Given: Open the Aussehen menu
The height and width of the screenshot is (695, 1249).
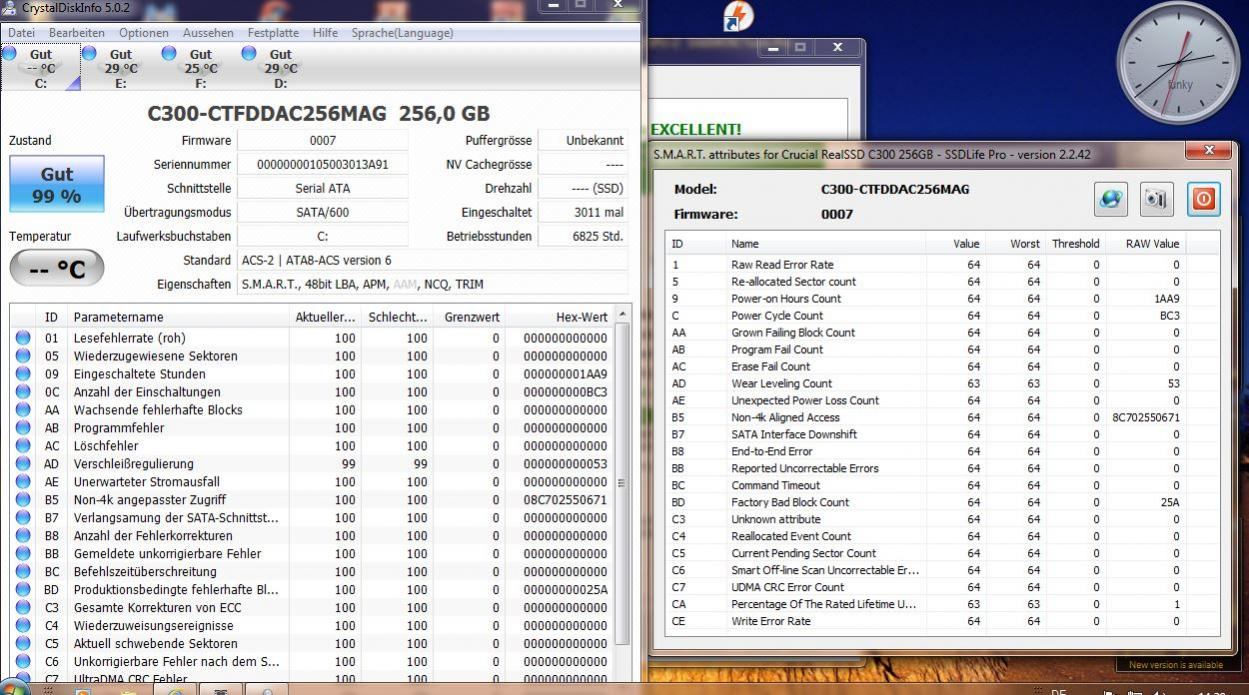Looking at the screenshot, I should (208, 33).
